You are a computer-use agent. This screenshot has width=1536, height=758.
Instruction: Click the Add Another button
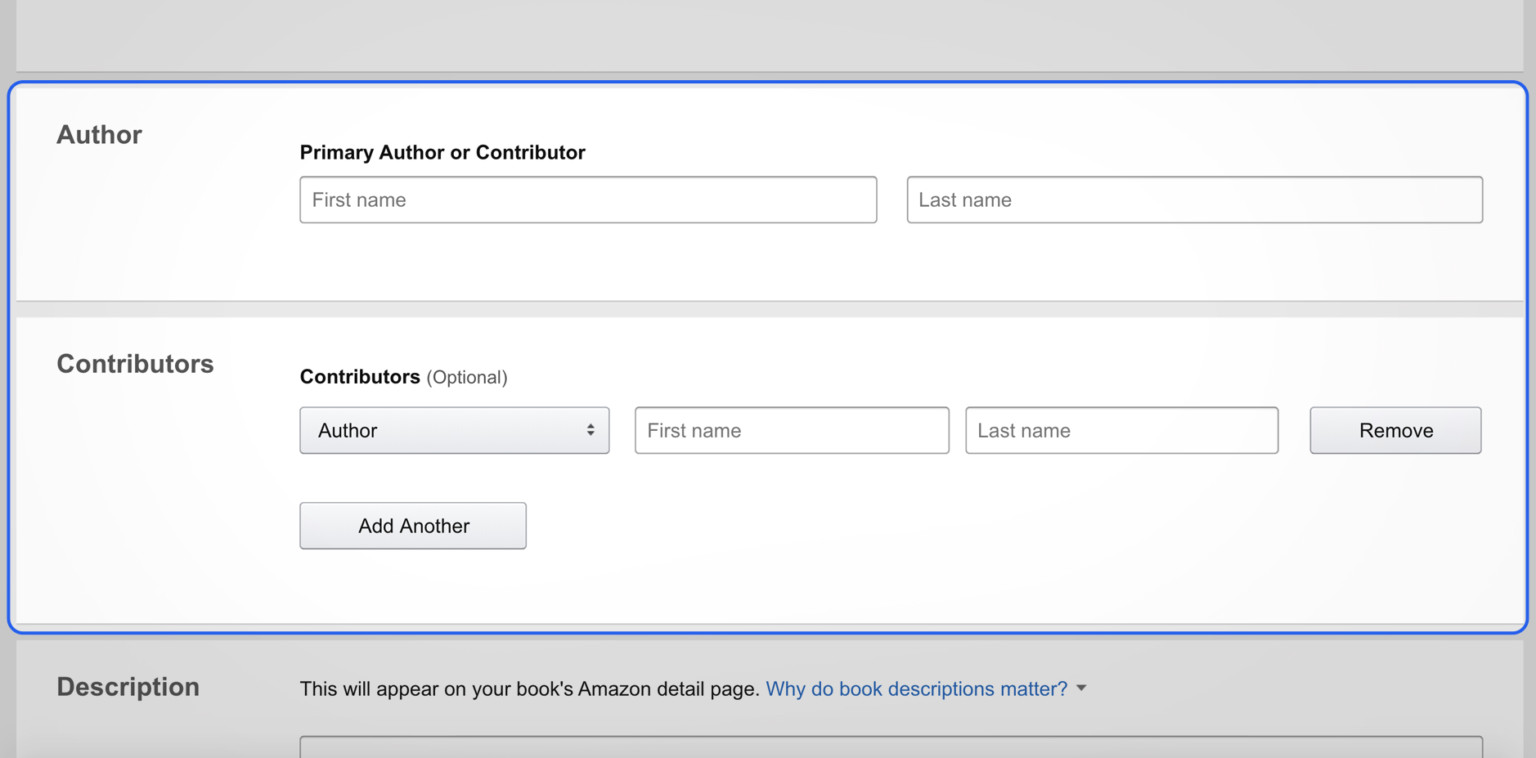point(413,526)
